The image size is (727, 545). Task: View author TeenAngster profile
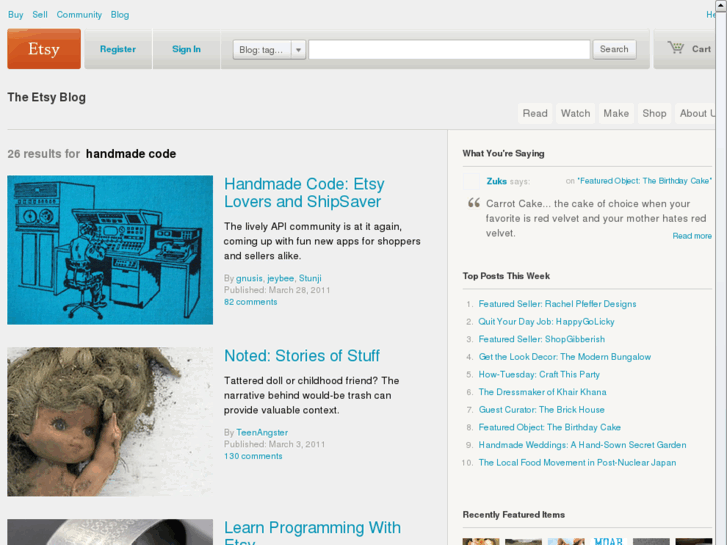click(262, 432)
